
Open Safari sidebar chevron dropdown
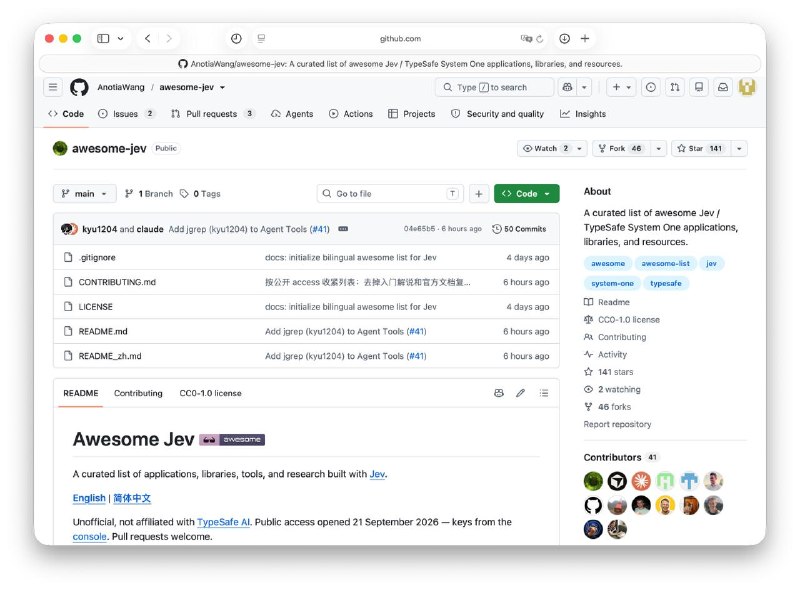[x=120, y=38]
